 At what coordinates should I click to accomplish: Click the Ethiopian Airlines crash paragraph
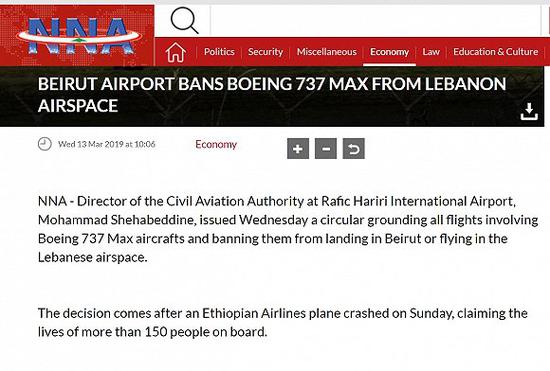[x=283, y=322]
